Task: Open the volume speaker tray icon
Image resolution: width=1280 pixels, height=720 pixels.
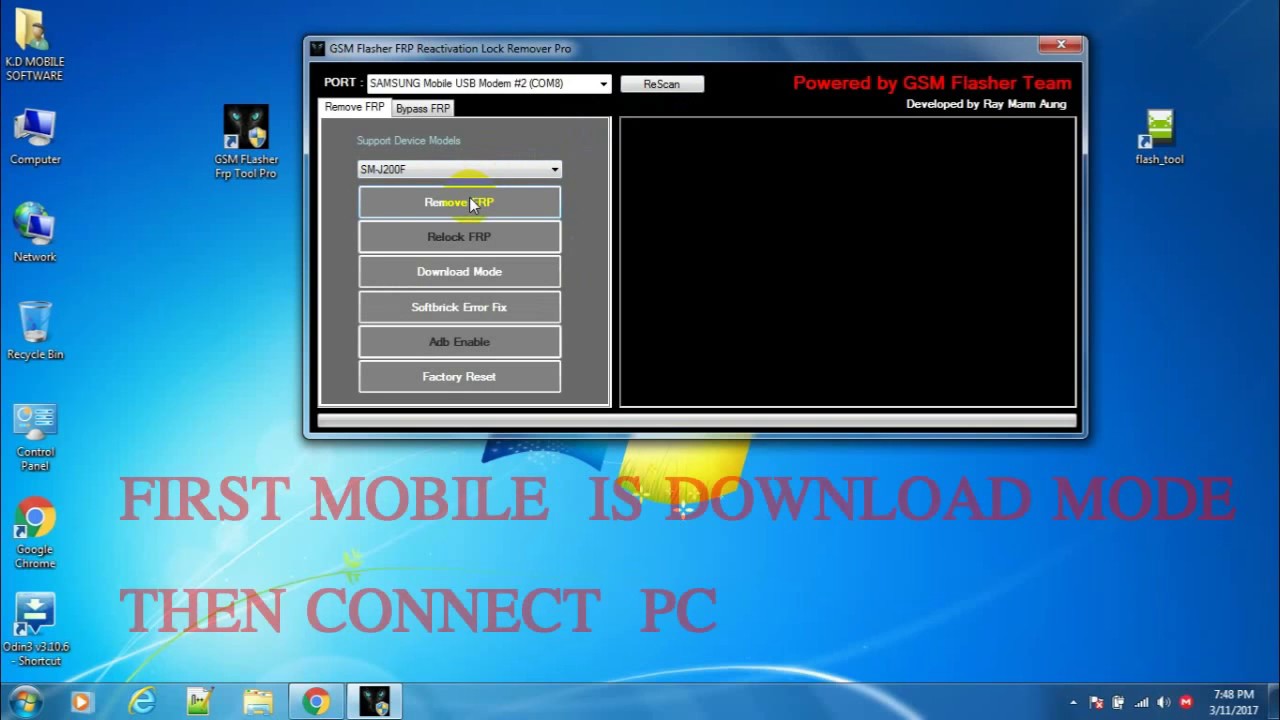Action: click(x=1163, y=703)
